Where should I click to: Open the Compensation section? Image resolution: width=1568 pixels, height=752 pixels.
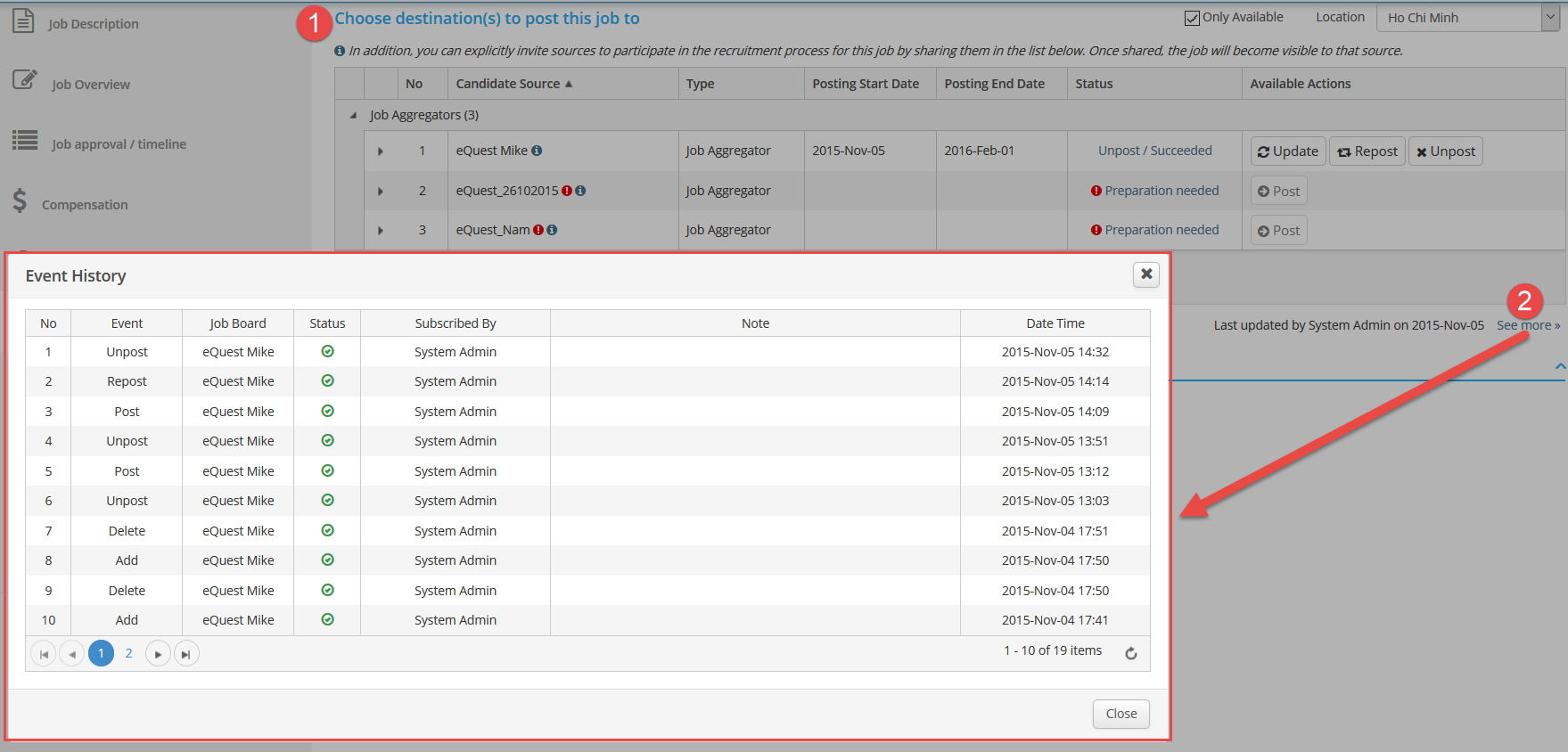85,205
